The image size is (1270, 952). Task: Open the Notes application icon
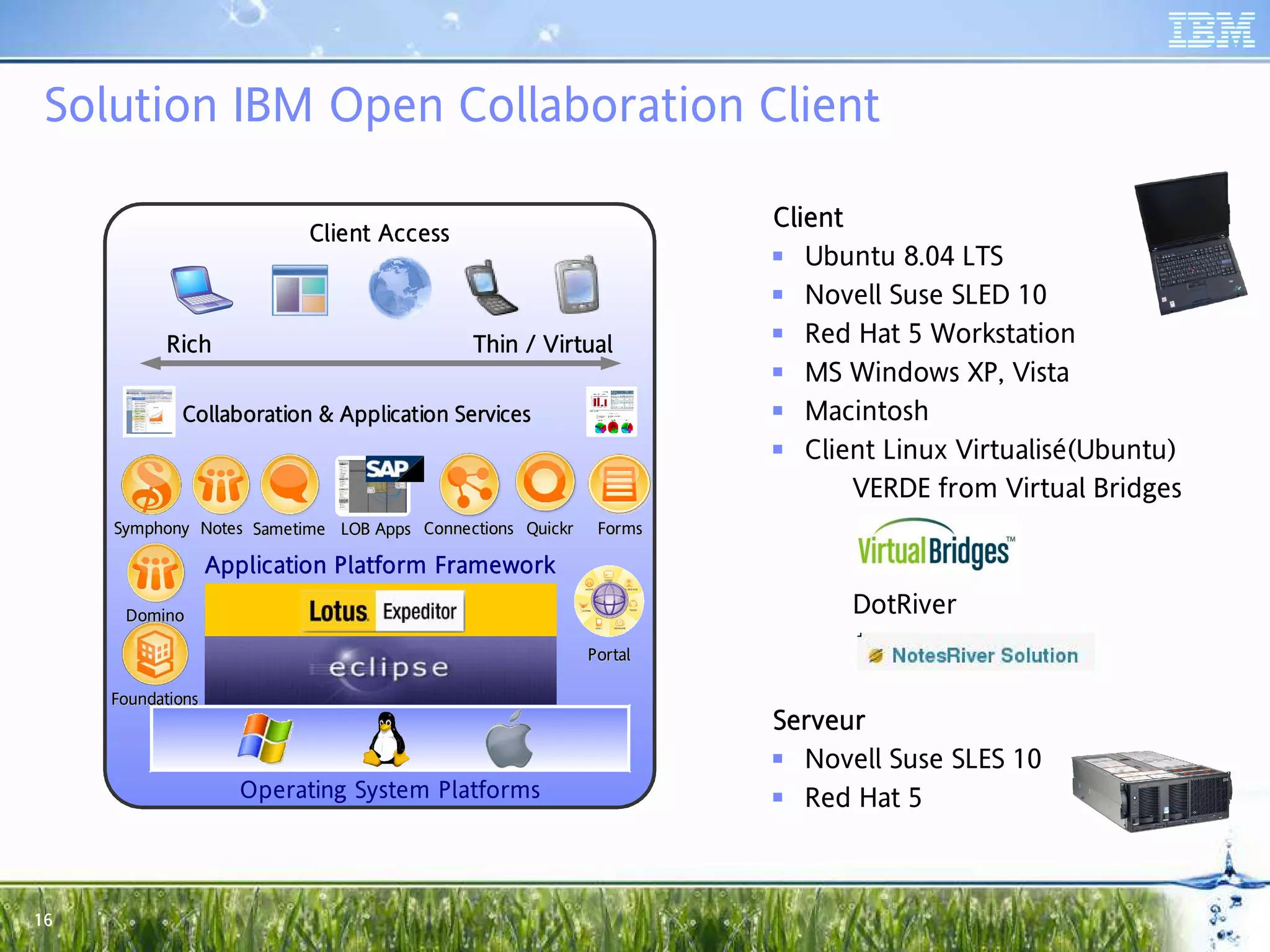tap(221, 485)
